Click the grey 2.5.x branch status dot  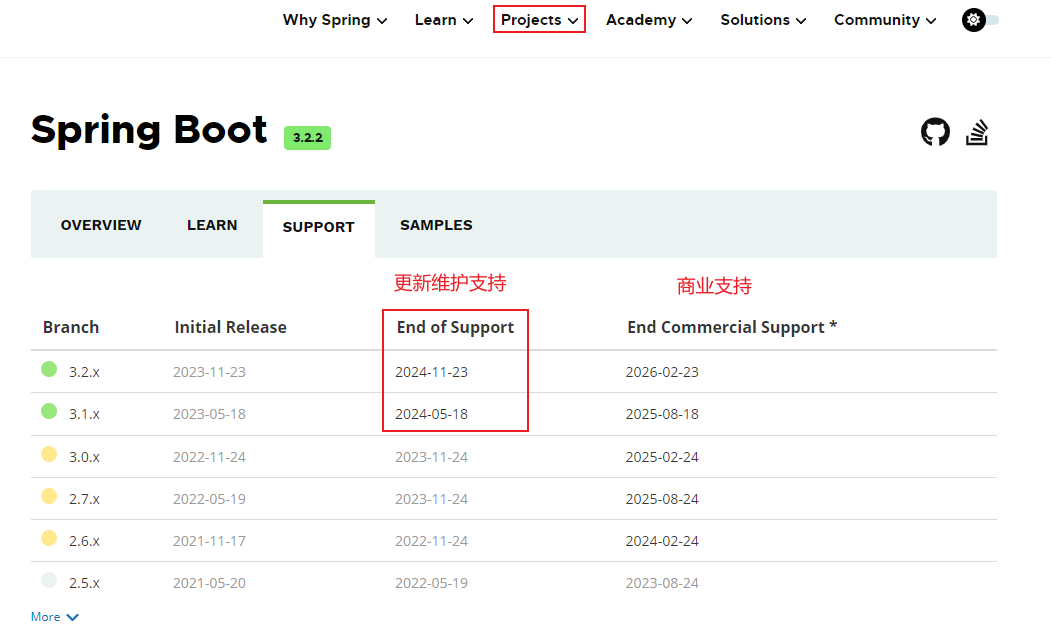[49, 581]
